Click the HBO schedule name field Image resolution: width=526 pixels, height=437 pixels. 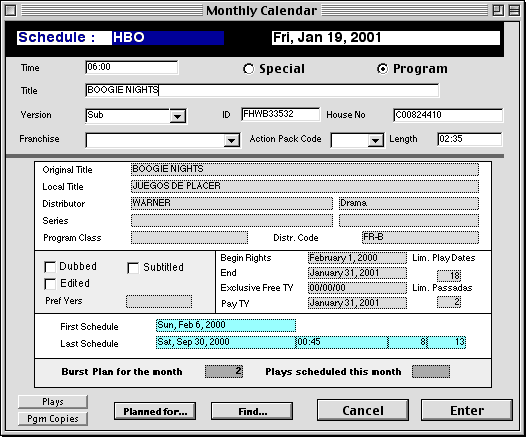point(168,38)
